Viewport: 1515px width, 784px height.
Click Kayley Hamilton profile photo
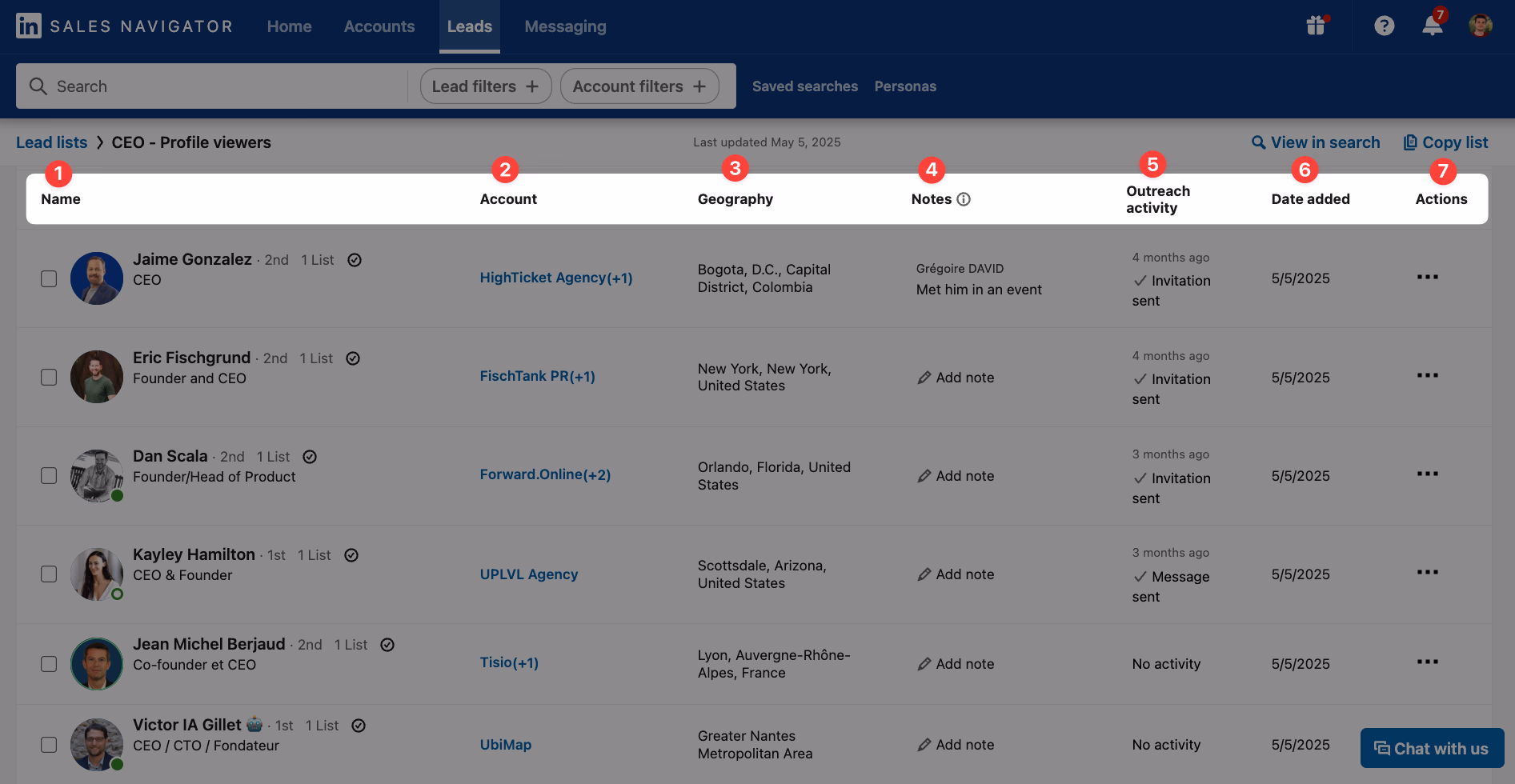point(97,574)
